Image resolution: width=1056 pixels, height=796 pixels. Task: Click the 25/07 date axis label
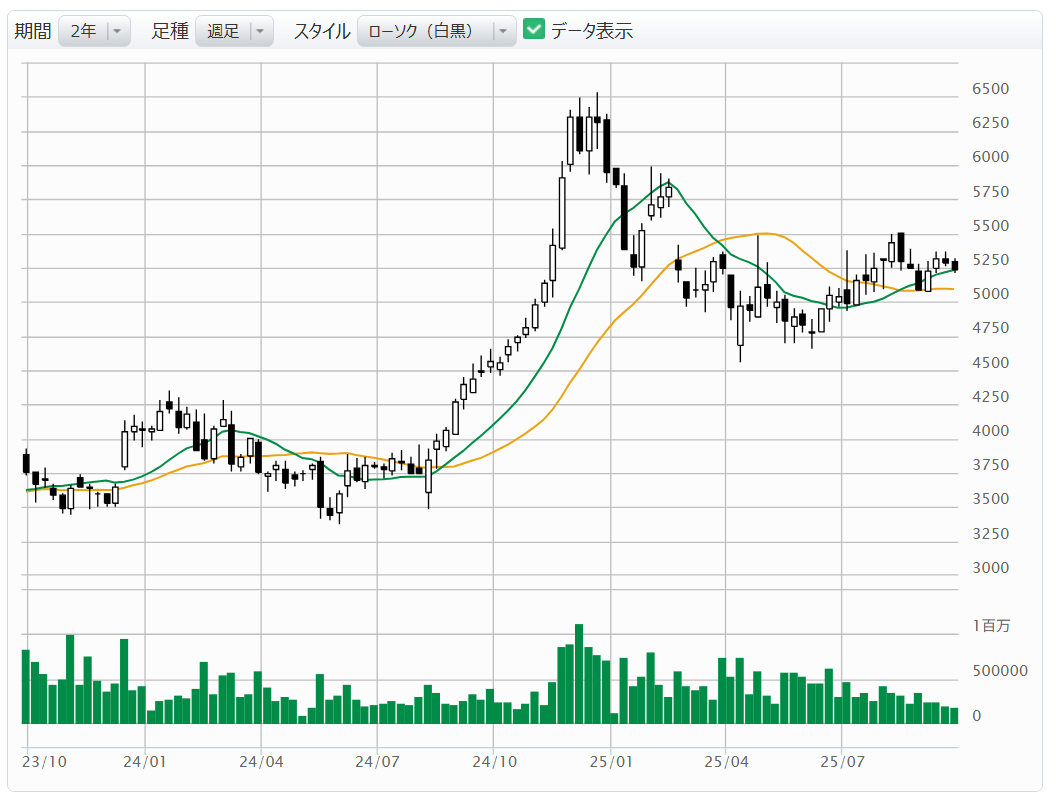842,762
